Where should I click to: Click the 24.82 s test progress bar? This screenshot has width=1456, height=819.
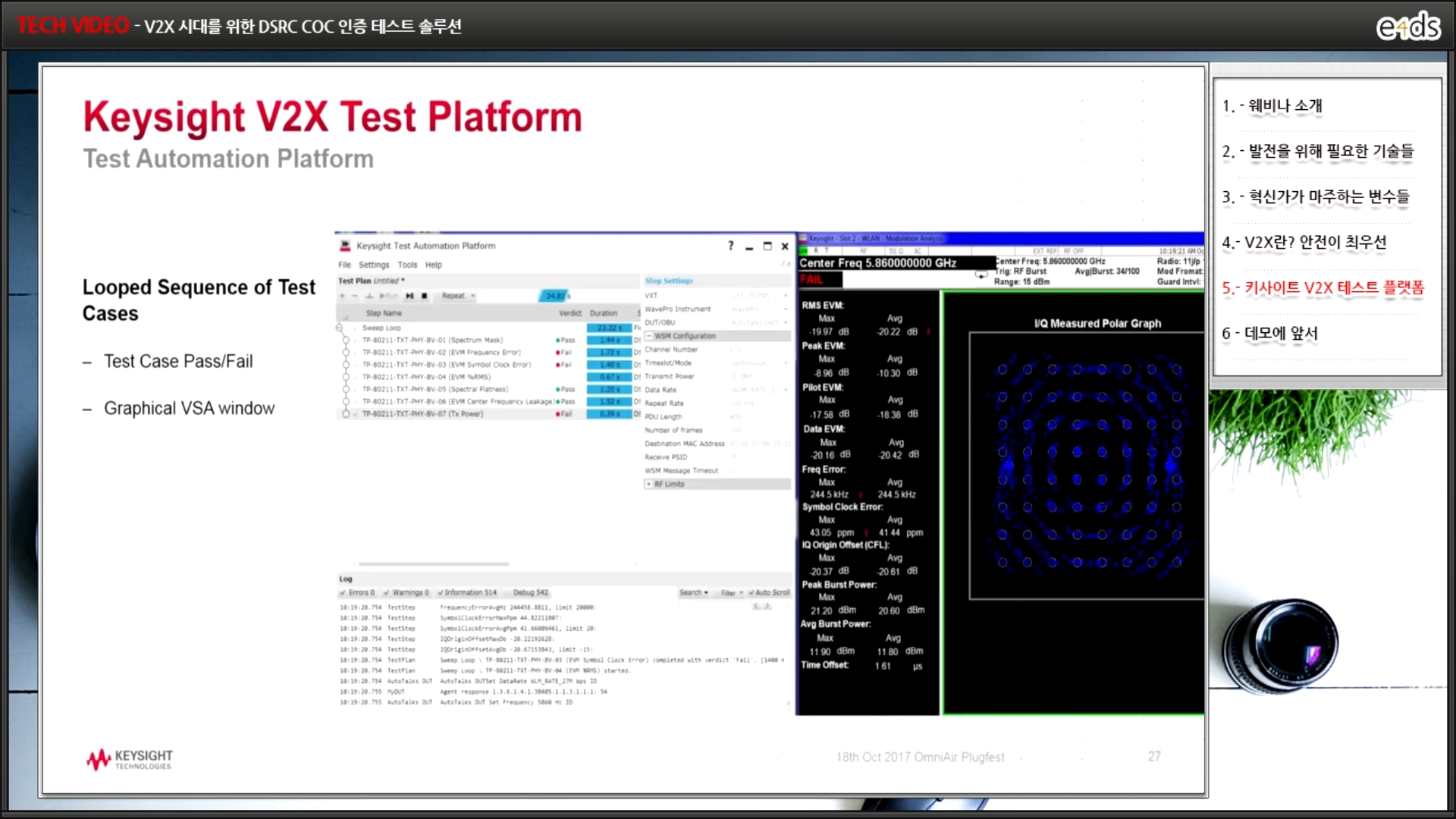tap(556, 296)
